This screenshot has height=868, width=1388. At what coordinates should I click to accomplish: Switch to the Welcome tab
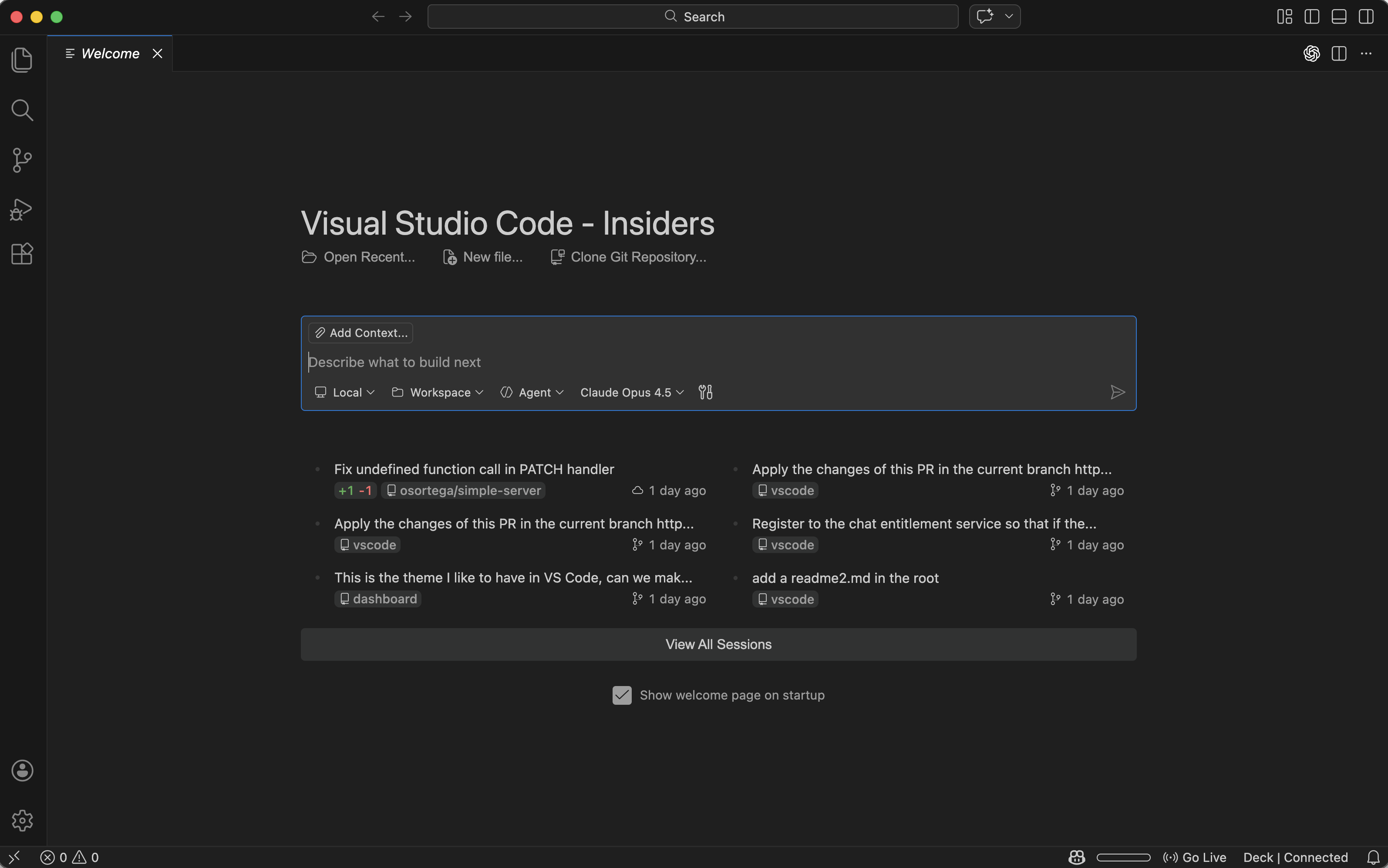point(110,54)
